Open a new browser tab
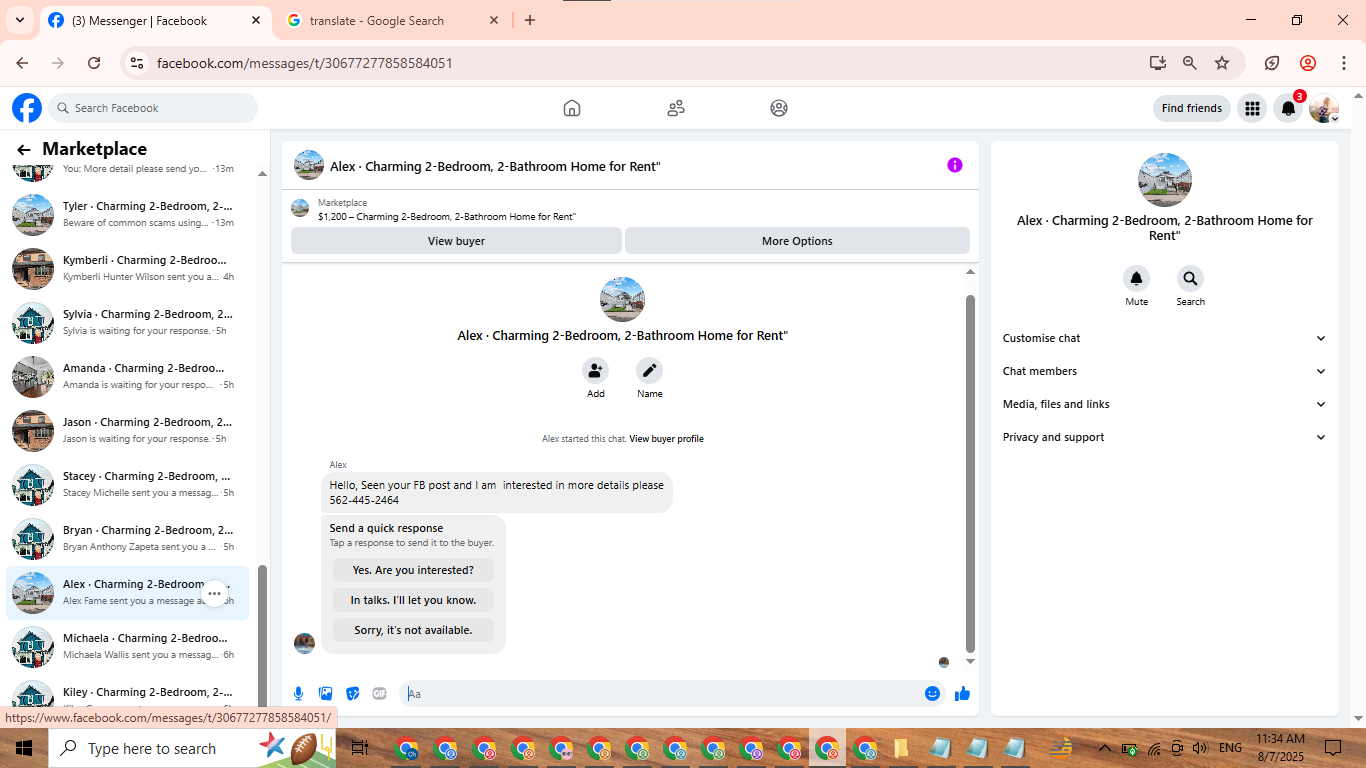The width and height of the screenshot is (1366, 768). pos(530,20)
